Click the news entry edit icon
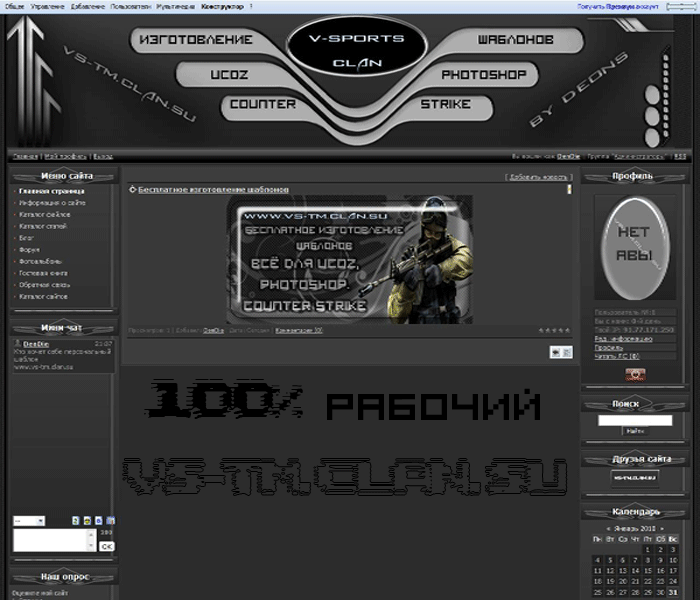This screenshot has height=600, width=700. click(x=569, y=189)
